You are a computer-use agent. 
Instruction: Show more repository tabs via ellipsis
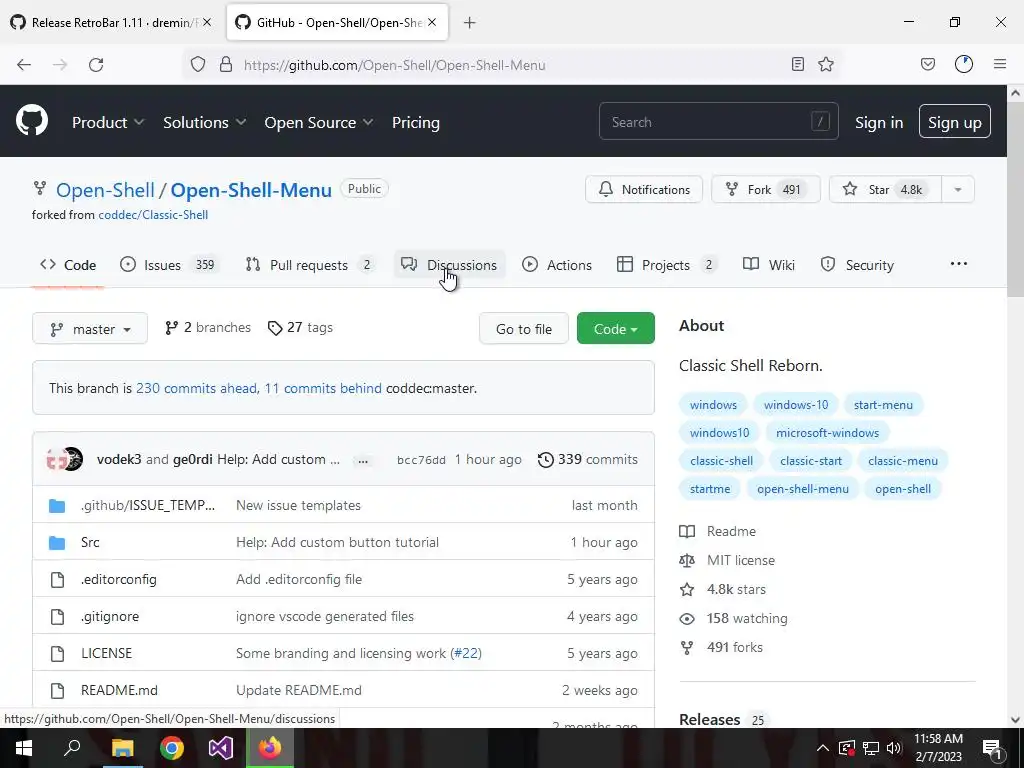click(959, 264)
